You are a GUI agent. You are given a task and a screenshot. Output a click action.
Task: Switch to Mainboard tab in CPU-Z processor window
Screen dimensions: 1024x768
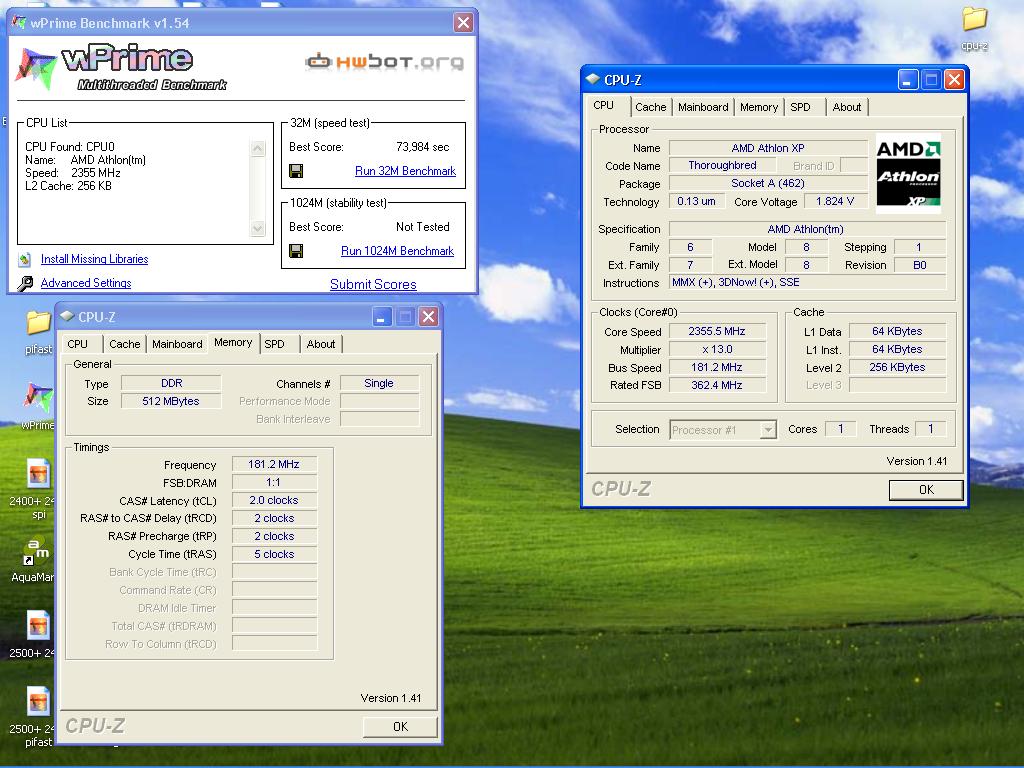703,107
